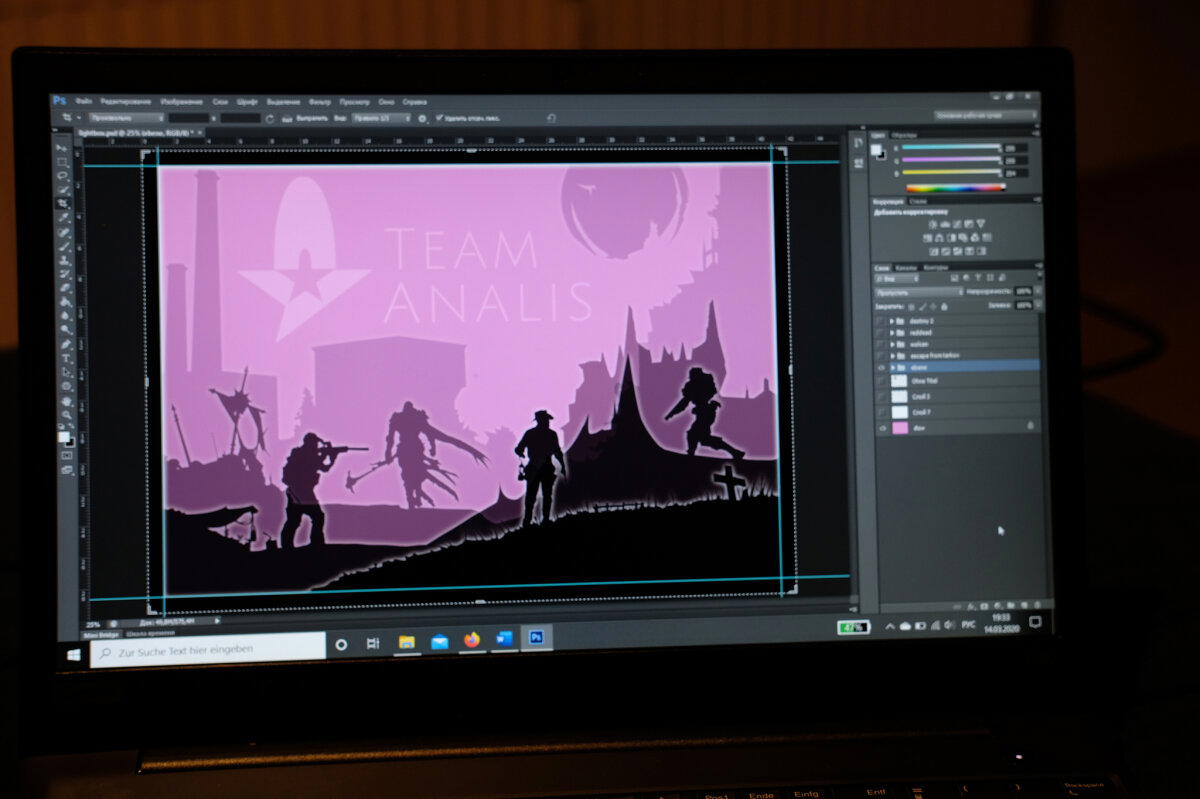The width and height of the screenshot is (1200, 799).
Task: Open Mail app from taskbar
Action: tap(439, 641)
